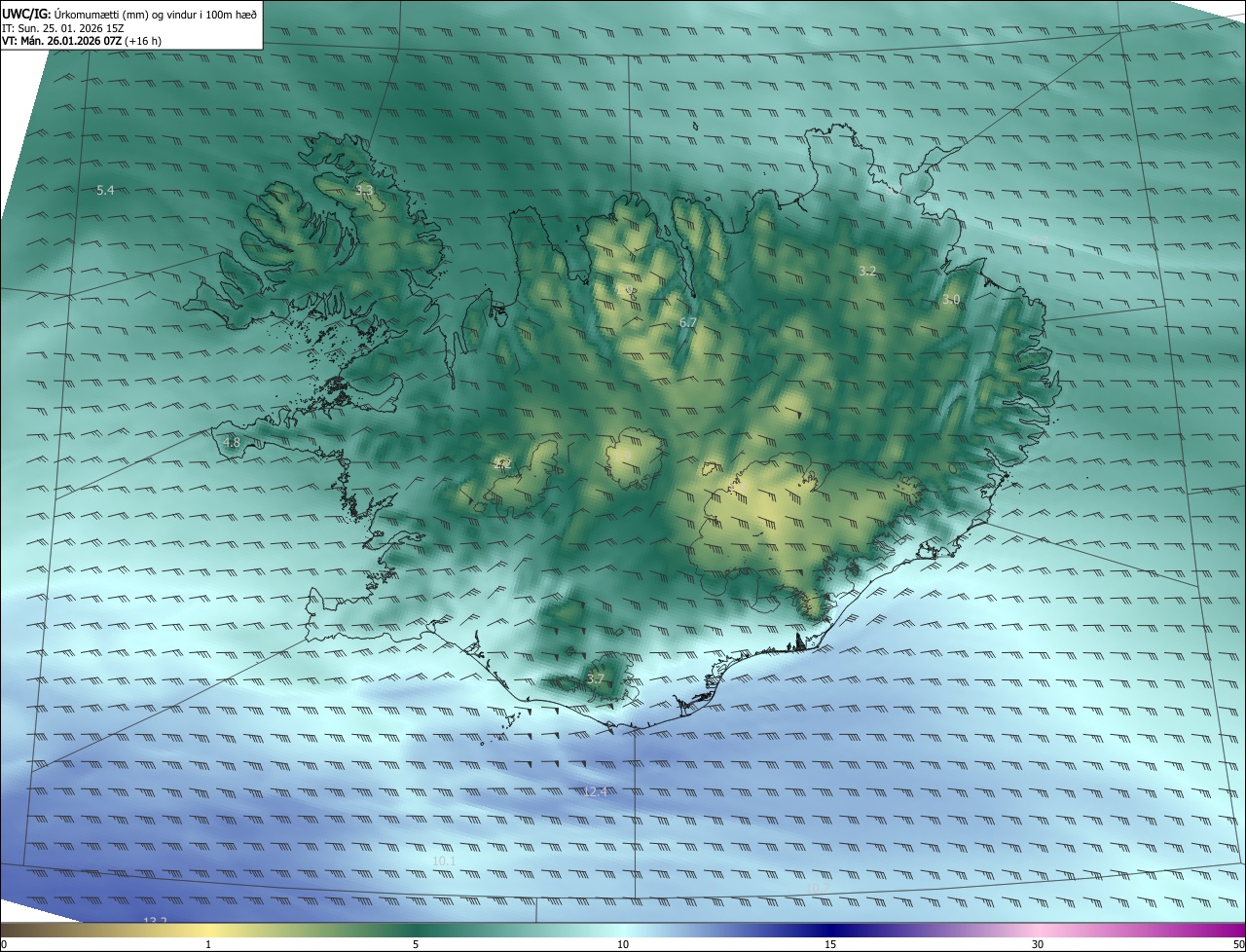Screen dimensions: 1246x952
Task: Click the 4.8 value label off the west coast
Action: 232,443
